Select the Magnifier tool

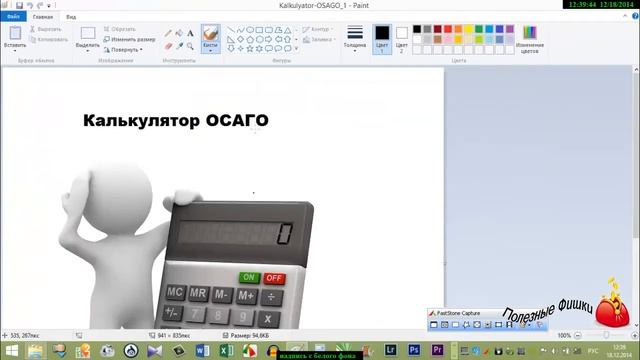tap(190, 46)
